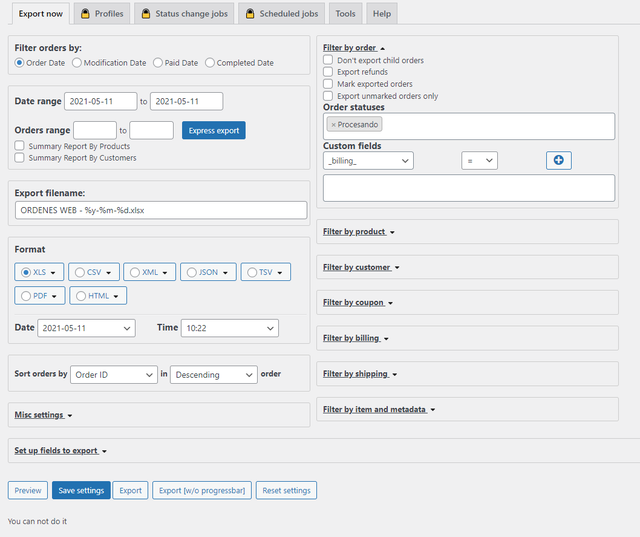
Task: Click the lock icon on Scheduled jobs tab
Action: point(250,13)
